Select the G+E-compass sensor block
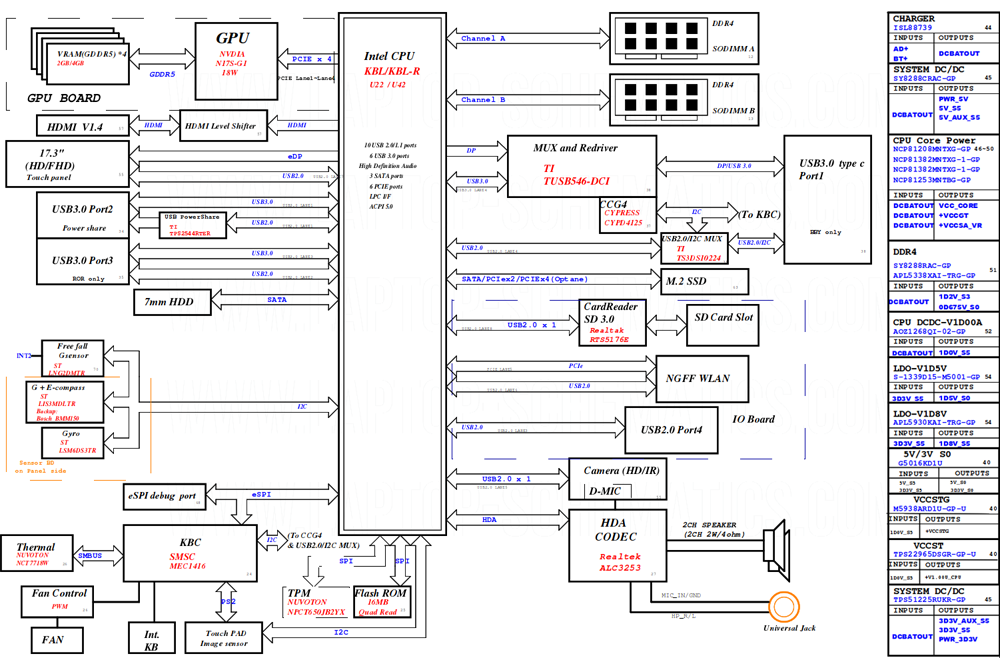The width and height of the screenshot is (1000, 658). [64, 402]
